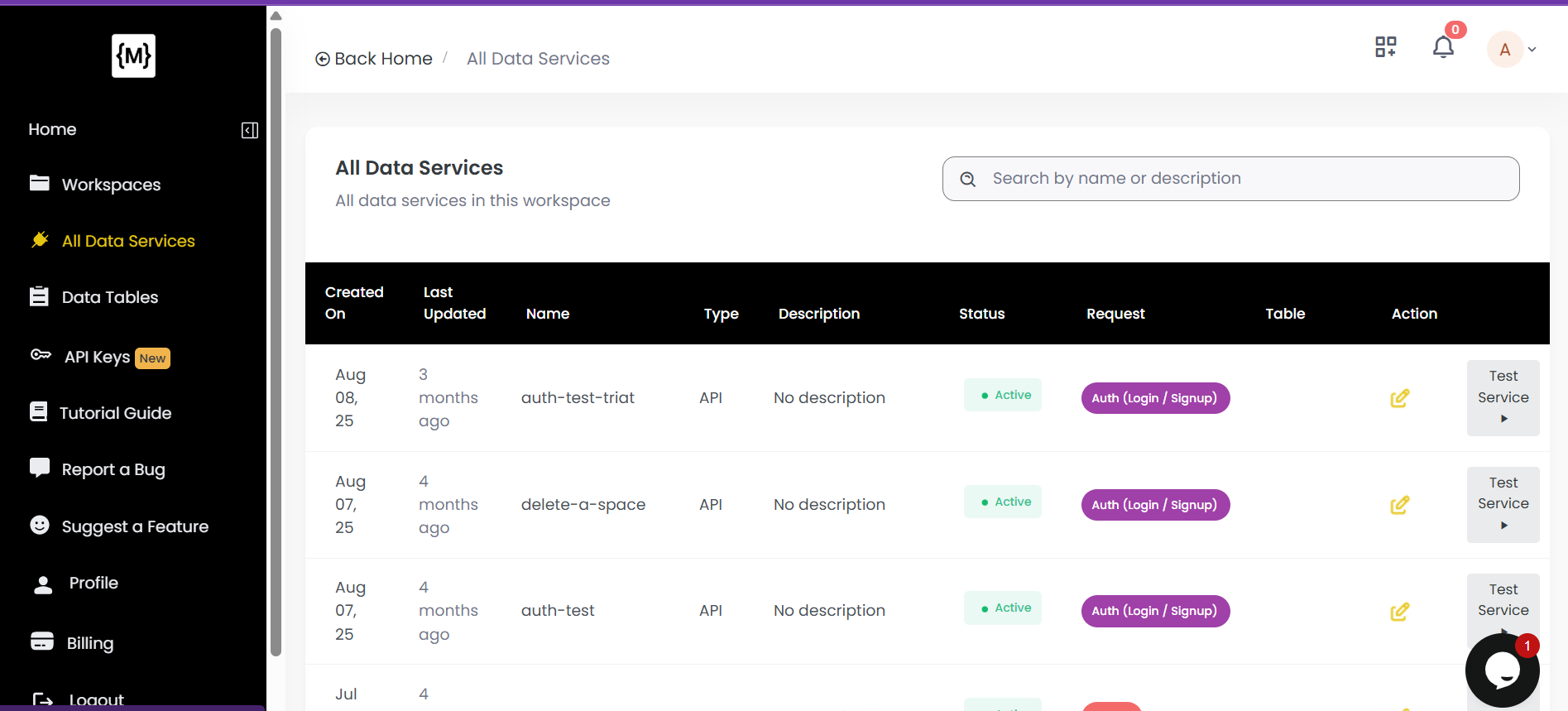This screenshot has height=711, width=1568.
Task: Click the All Data Services breadcrumb
Action: pyautogui.click(x=538, y=59)
